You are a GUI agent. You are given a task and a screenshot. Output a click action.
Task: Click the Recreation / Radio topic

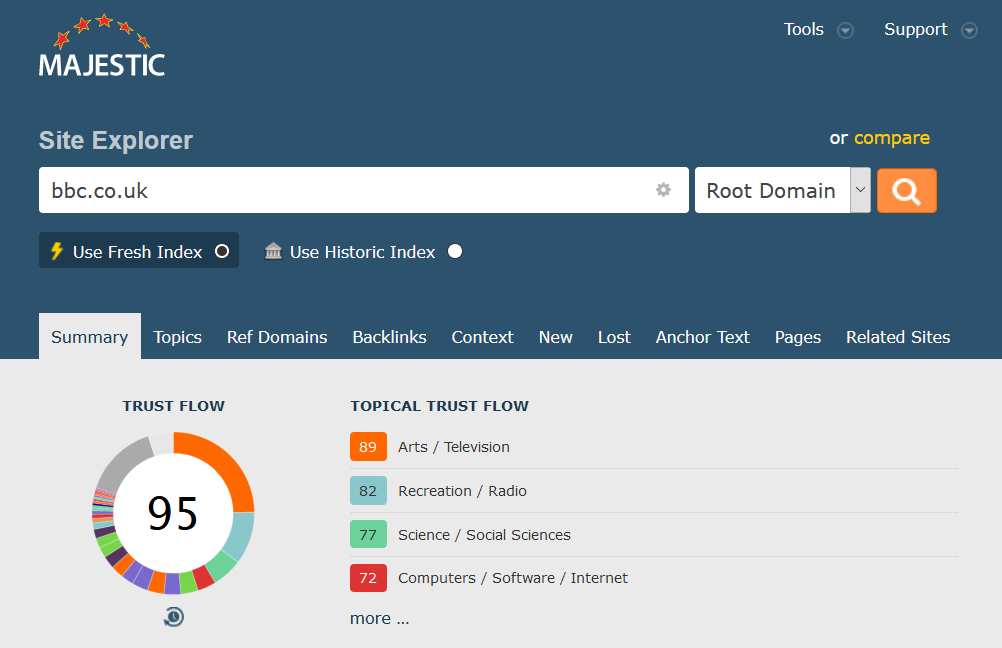[462, 491]
